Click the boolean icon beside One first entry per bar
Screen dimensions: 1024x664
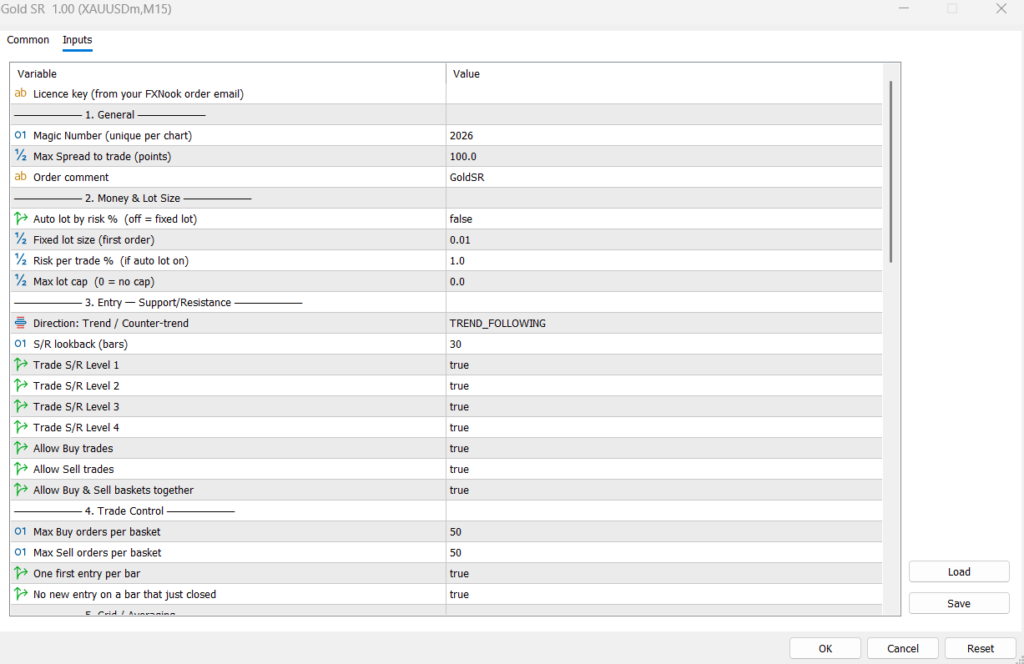(20, 573)
